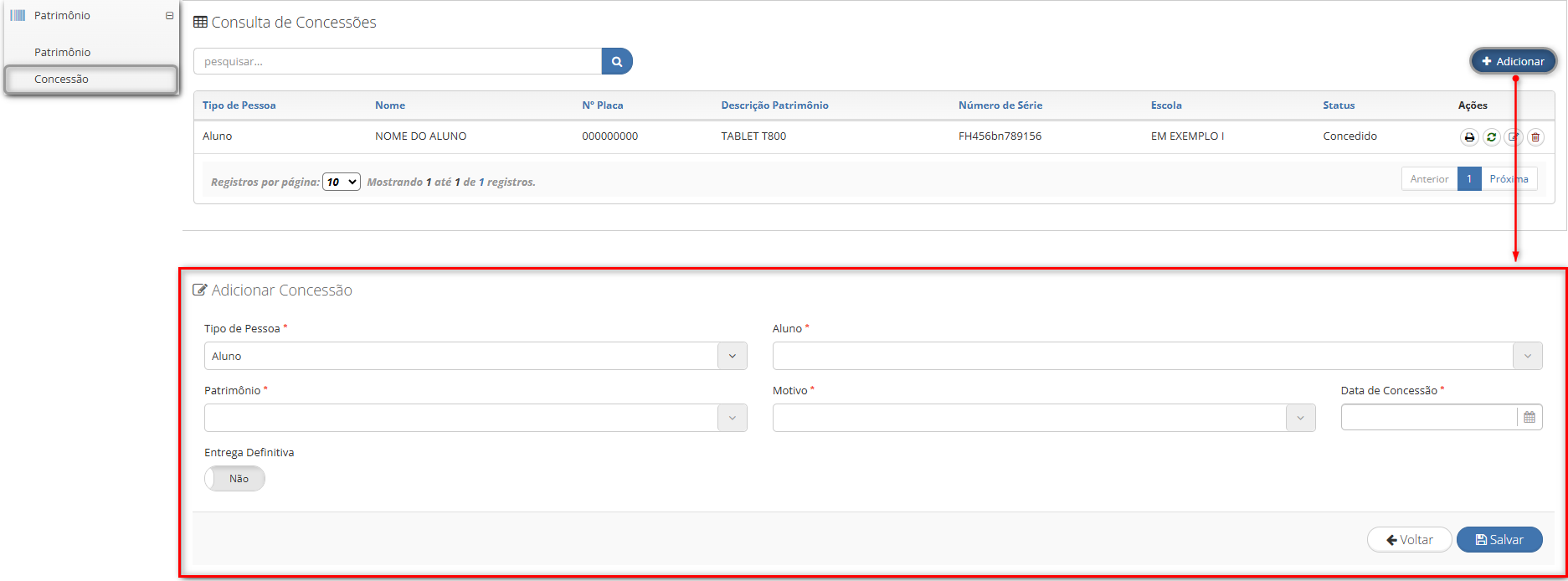Print the NOME DO ALUNO concession record
The width and height of the screenshot is (1568, 581).
[1469, 137]
